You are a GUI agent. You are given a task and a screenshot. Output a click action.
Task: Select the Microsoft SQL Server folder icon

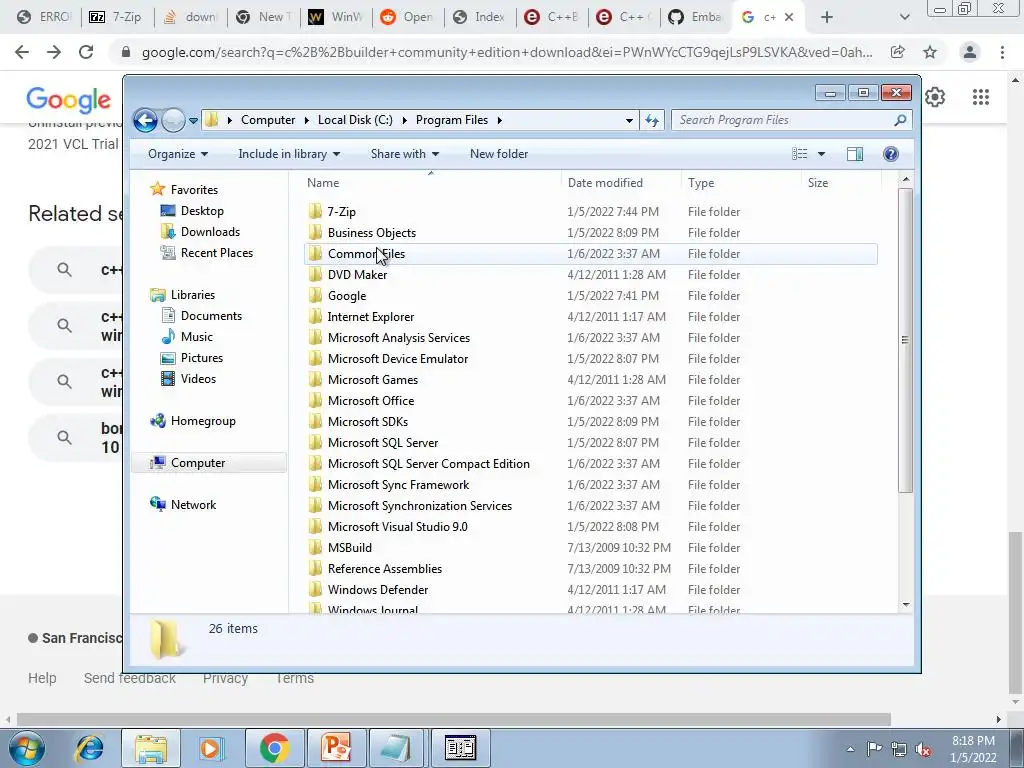(315, 443)
